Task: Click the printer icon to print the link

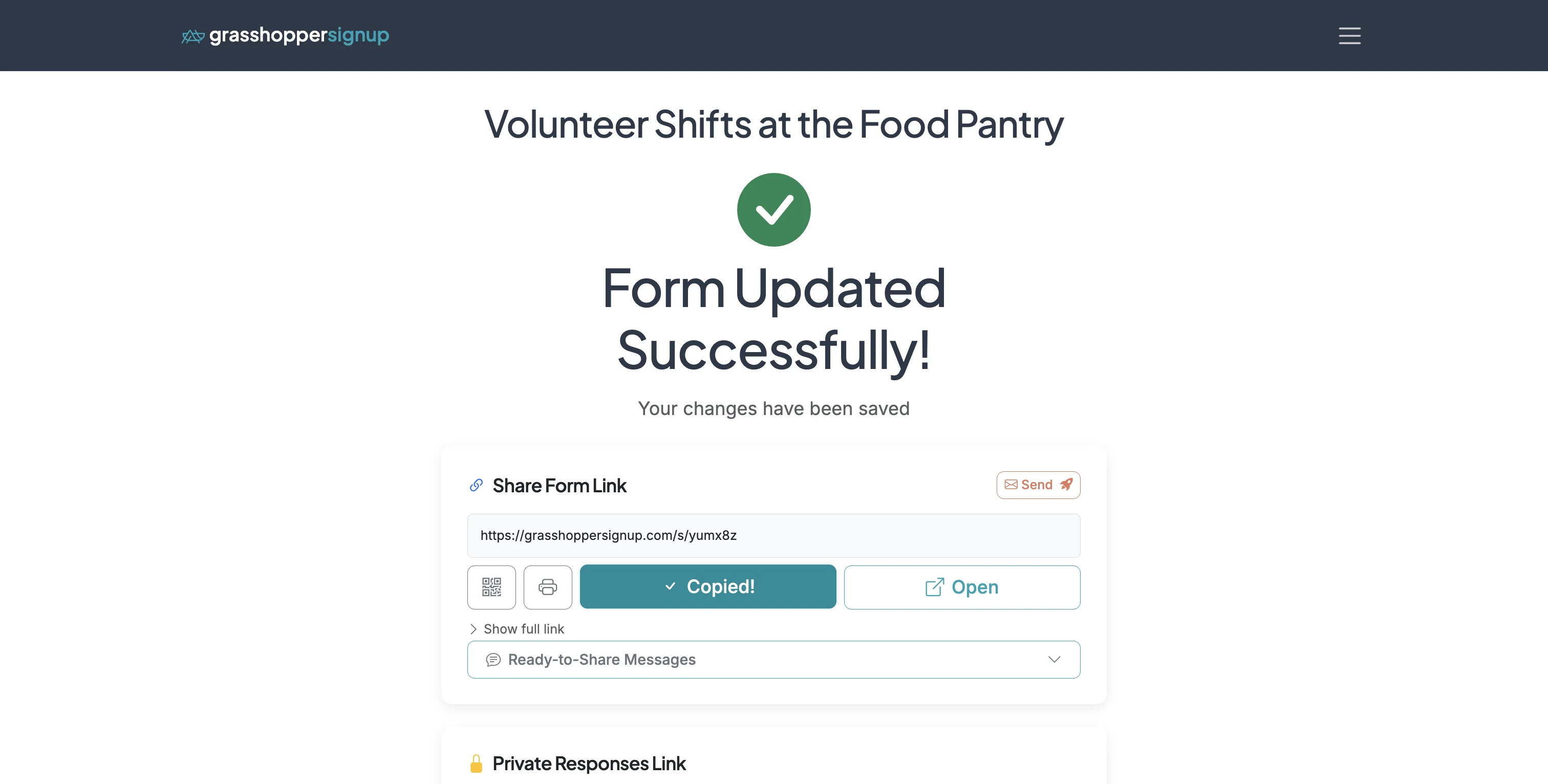Action: point(547,587)
